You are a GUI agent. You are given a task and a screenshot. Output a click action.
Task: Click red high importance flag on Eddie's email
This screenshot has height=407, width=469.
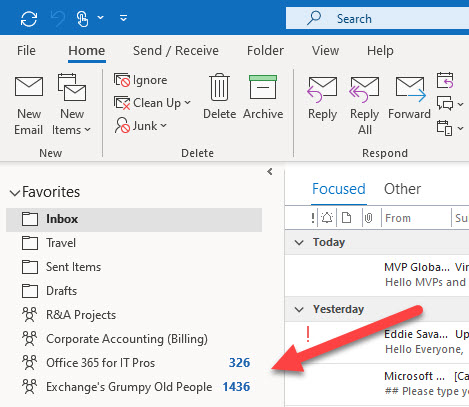(x=308, y=334)
